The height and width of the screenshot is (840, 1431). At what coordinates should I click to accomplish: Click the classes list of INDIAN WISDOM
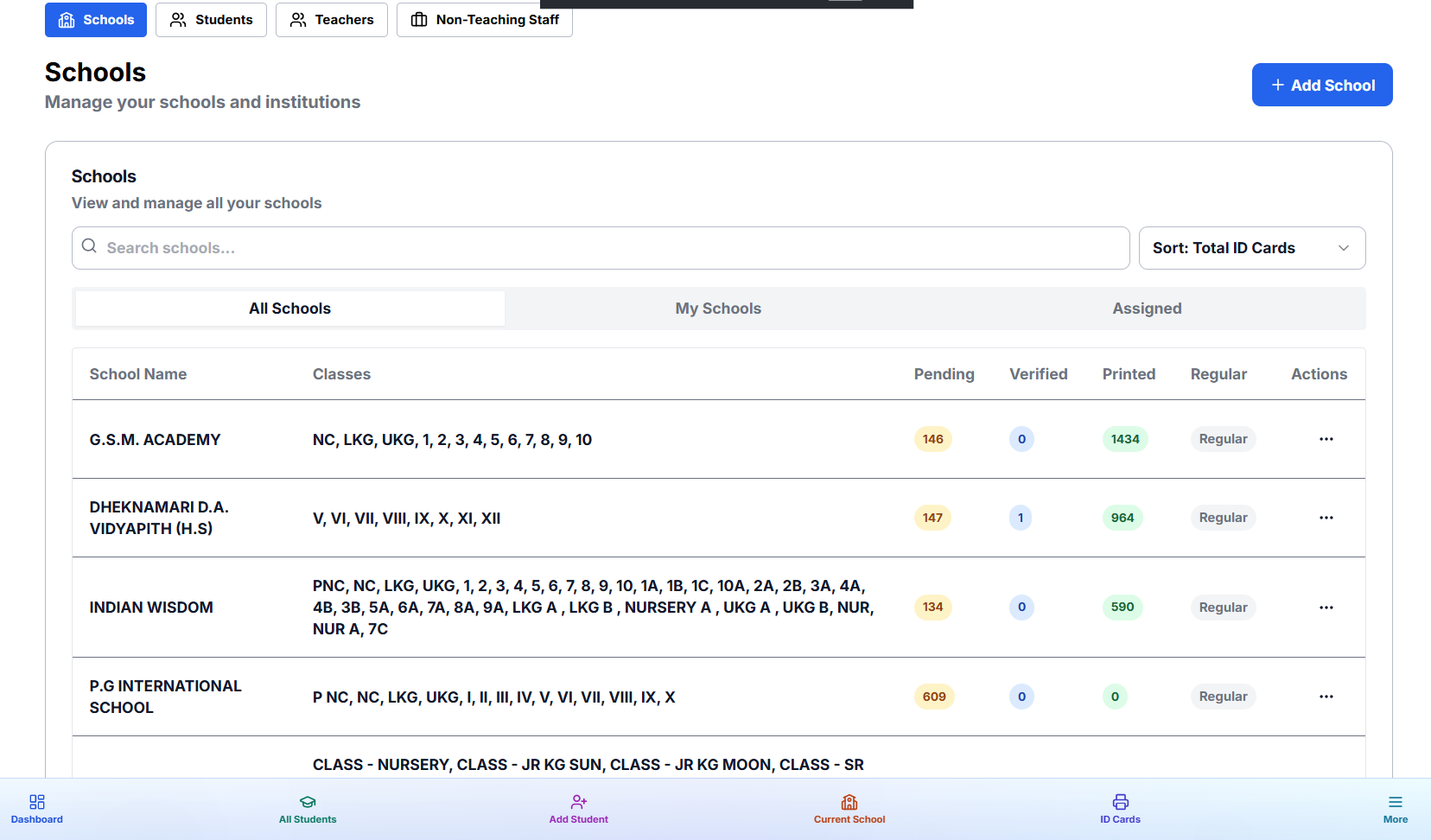pos(594,608)
